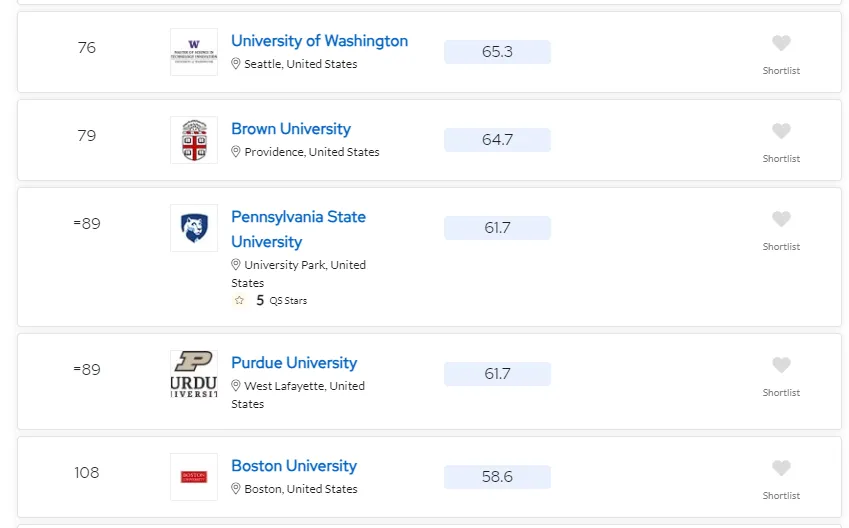Toggle the Pennsylvania State University shortlist heart
This screenshot has width=849, height=528.
click(781, 219)
